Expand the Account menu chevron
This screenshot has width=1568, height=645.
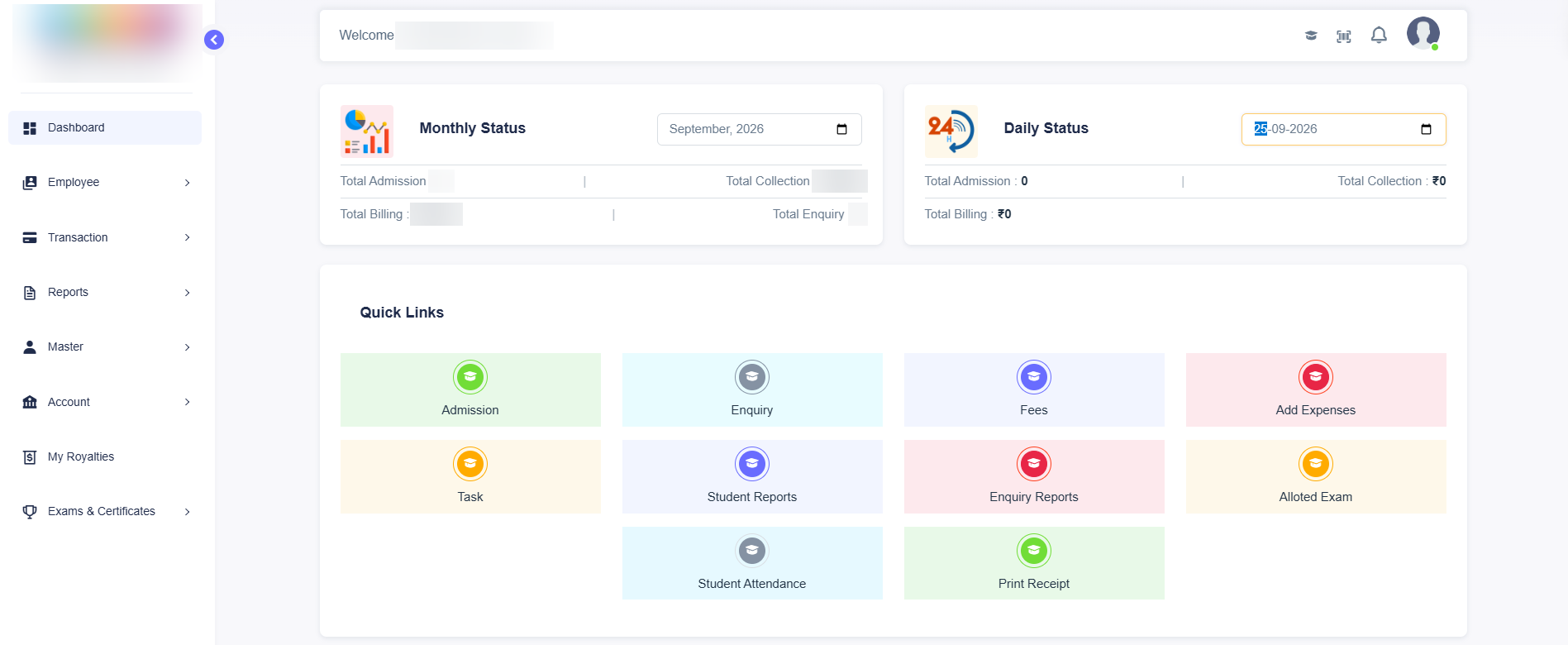coord(188,402)
